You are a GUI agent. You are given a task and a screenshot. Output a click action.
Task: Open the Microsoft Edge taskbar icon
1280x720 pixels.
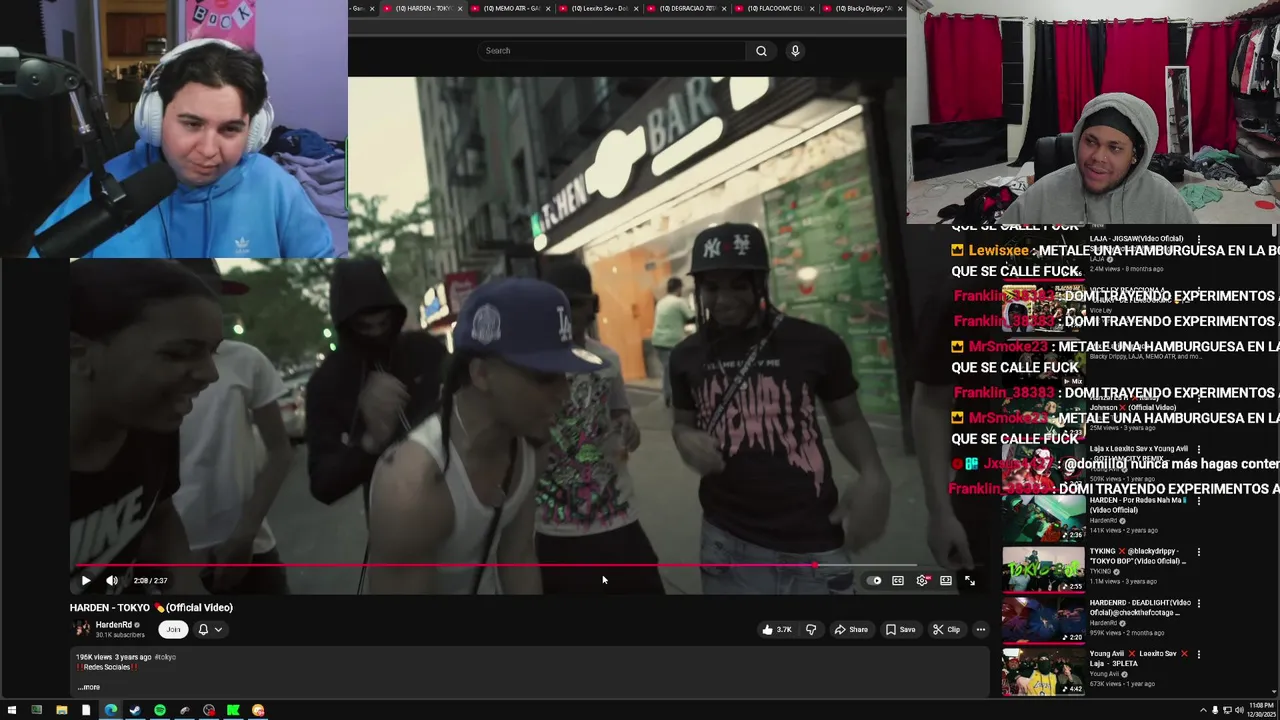[110, 710]
